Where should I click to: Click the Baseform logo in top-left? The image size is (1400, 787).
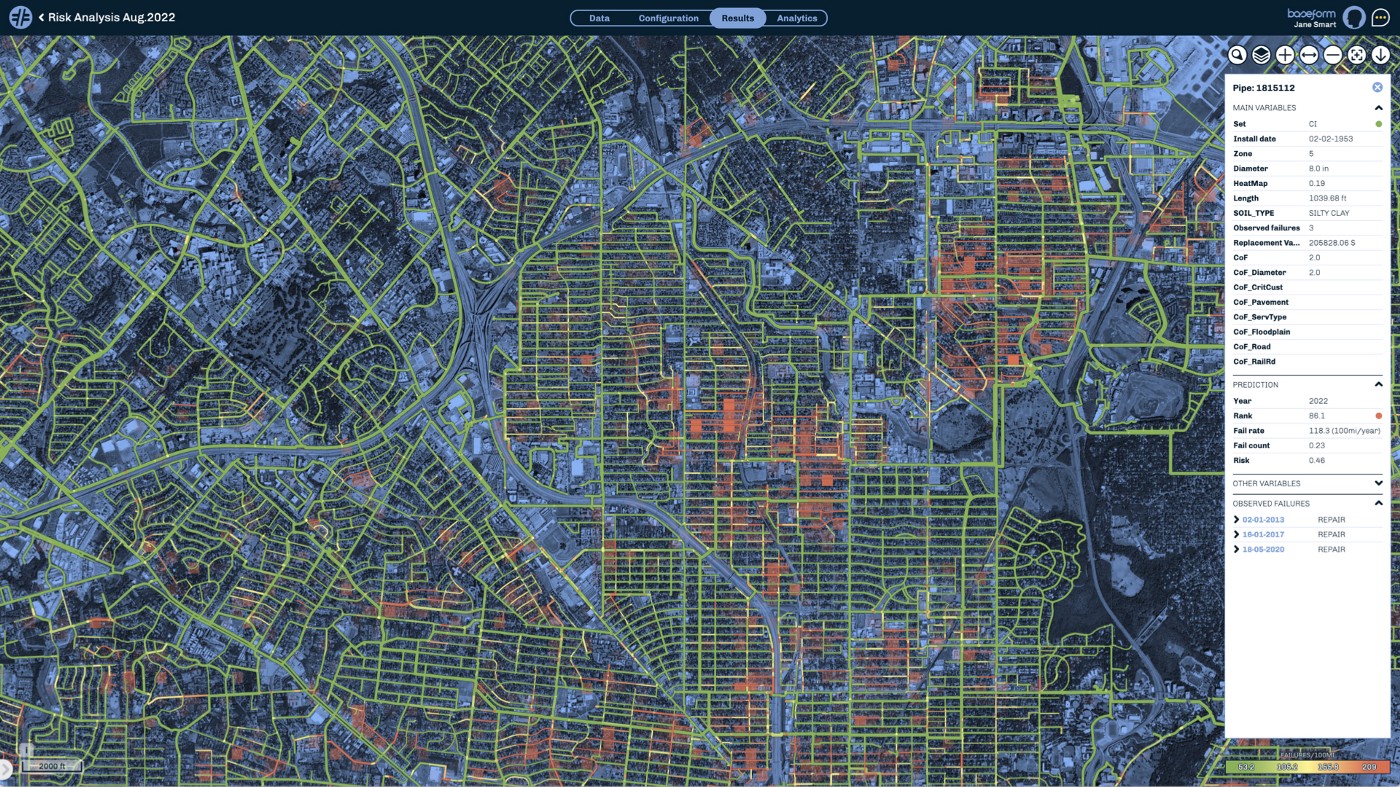click(20, 18)
